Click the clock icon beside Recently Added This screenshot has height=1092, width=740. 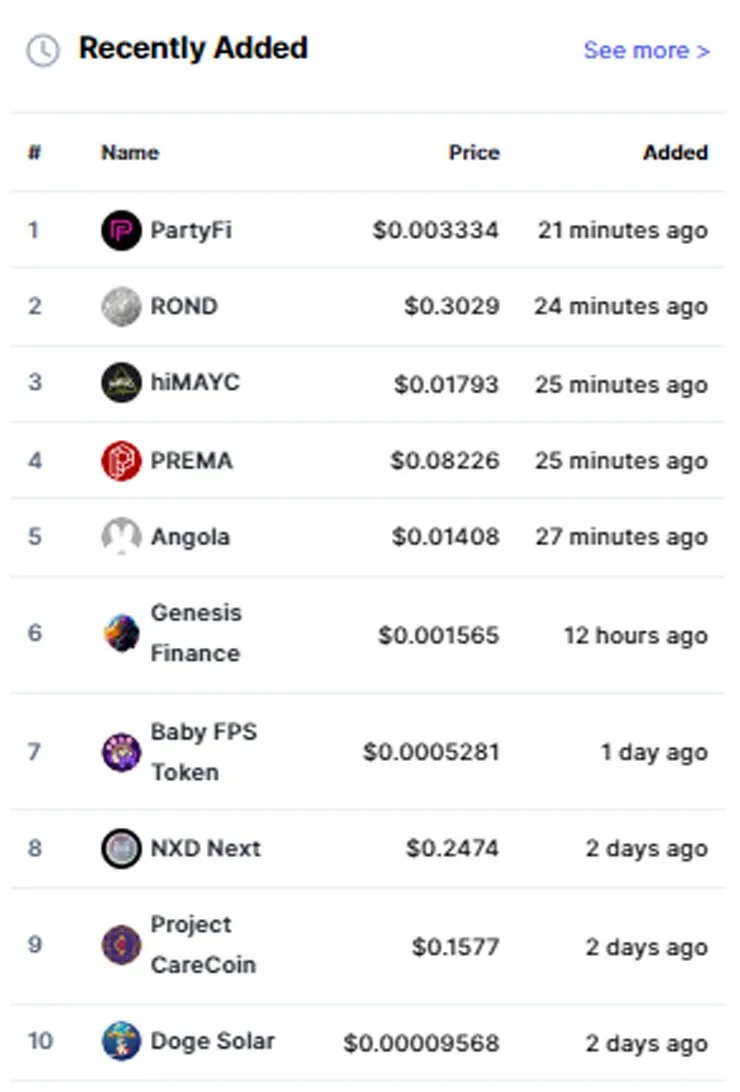[42, 51]
